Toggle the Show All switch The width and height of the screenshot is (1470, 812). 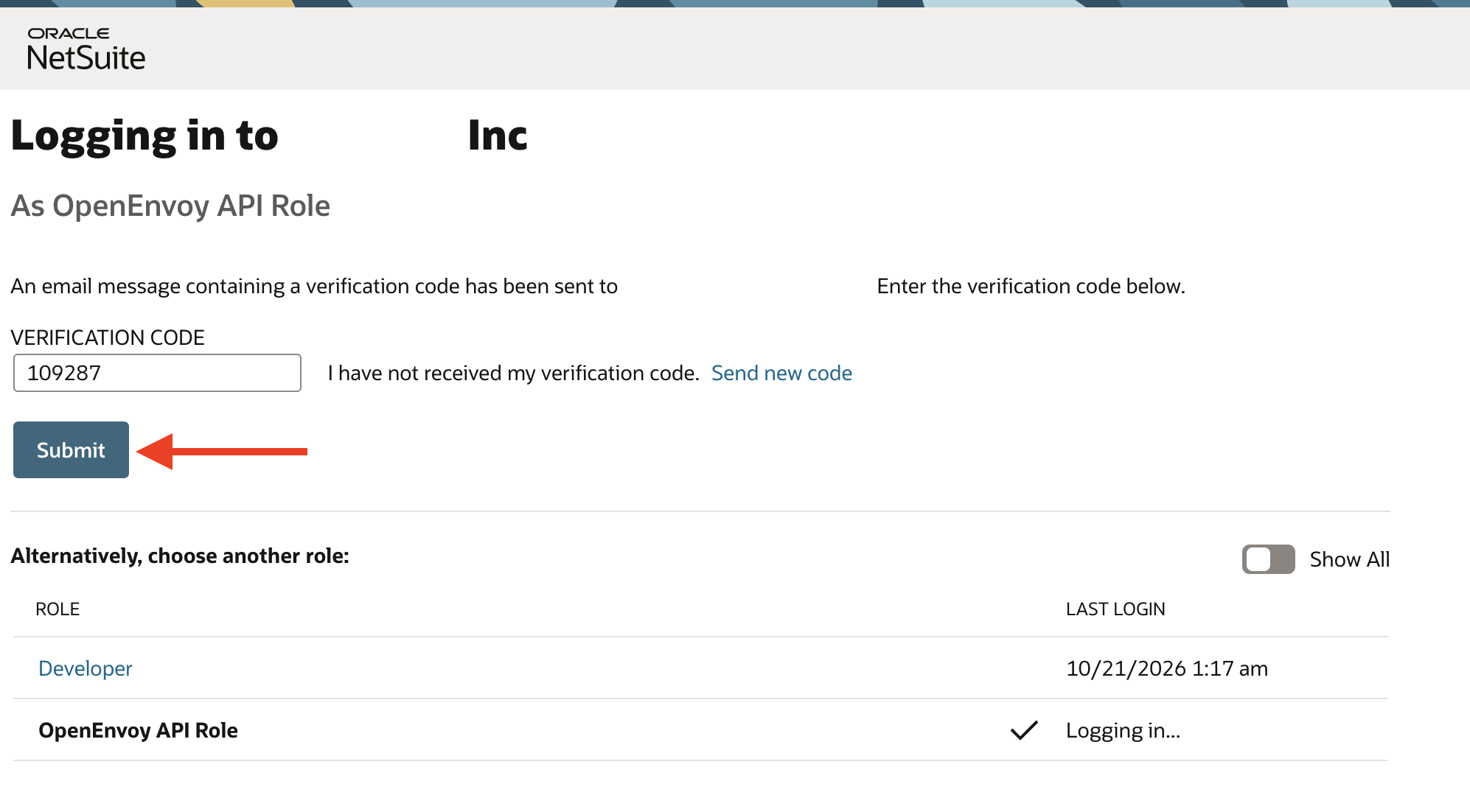click(x=1268, y=559)
